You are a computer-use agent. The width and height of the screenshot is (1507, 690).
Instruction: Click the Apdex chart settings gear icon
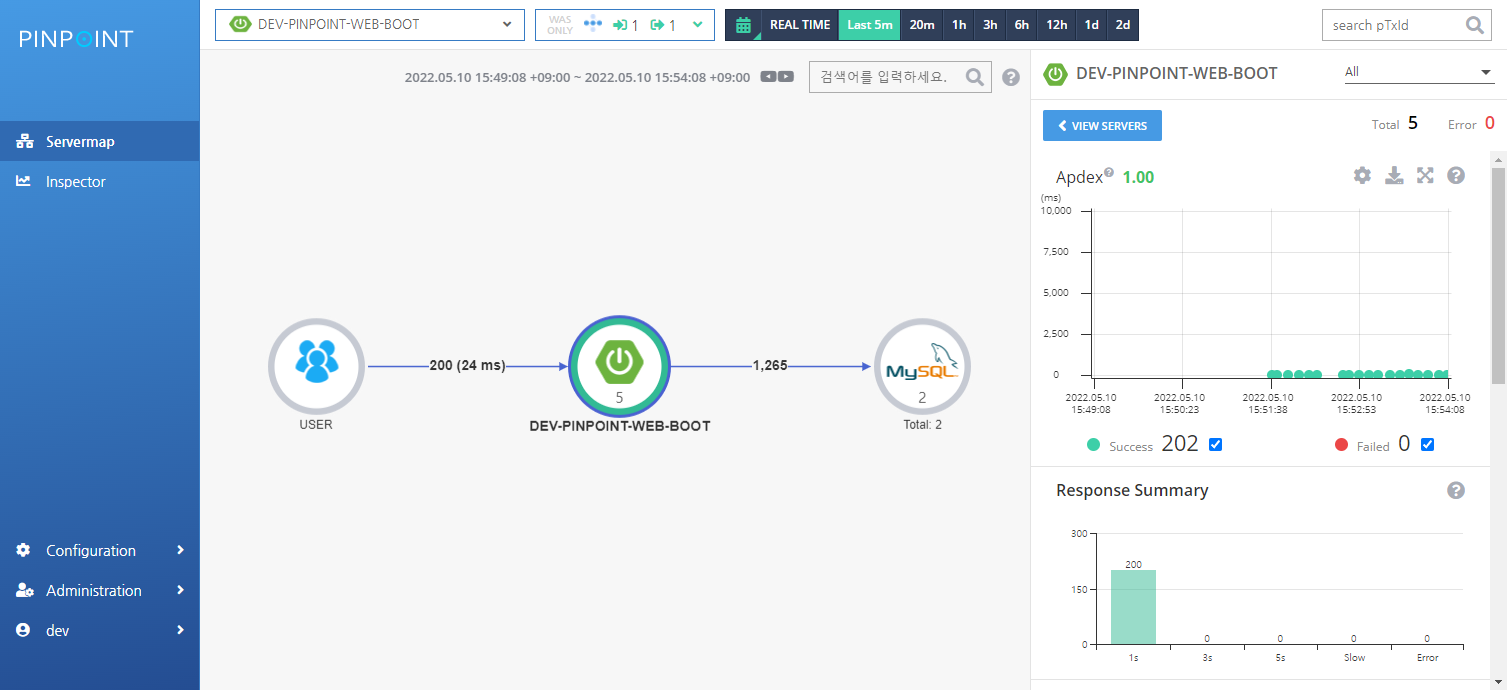point(1362,176)
